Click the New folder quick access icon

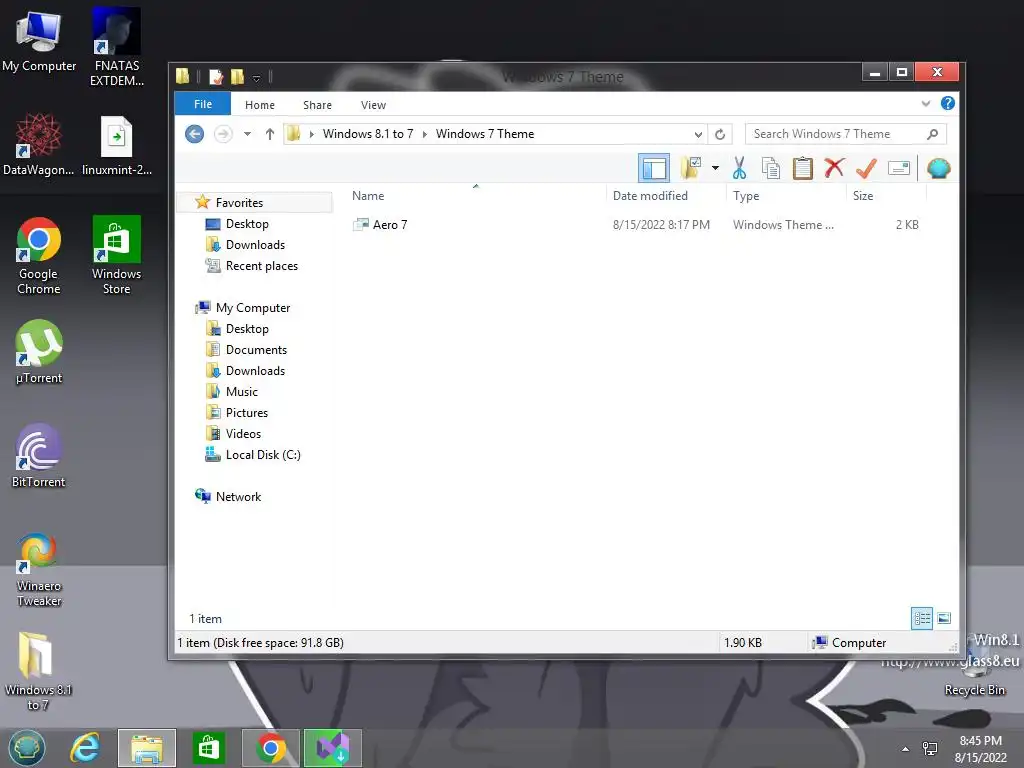tap(237, 77)
